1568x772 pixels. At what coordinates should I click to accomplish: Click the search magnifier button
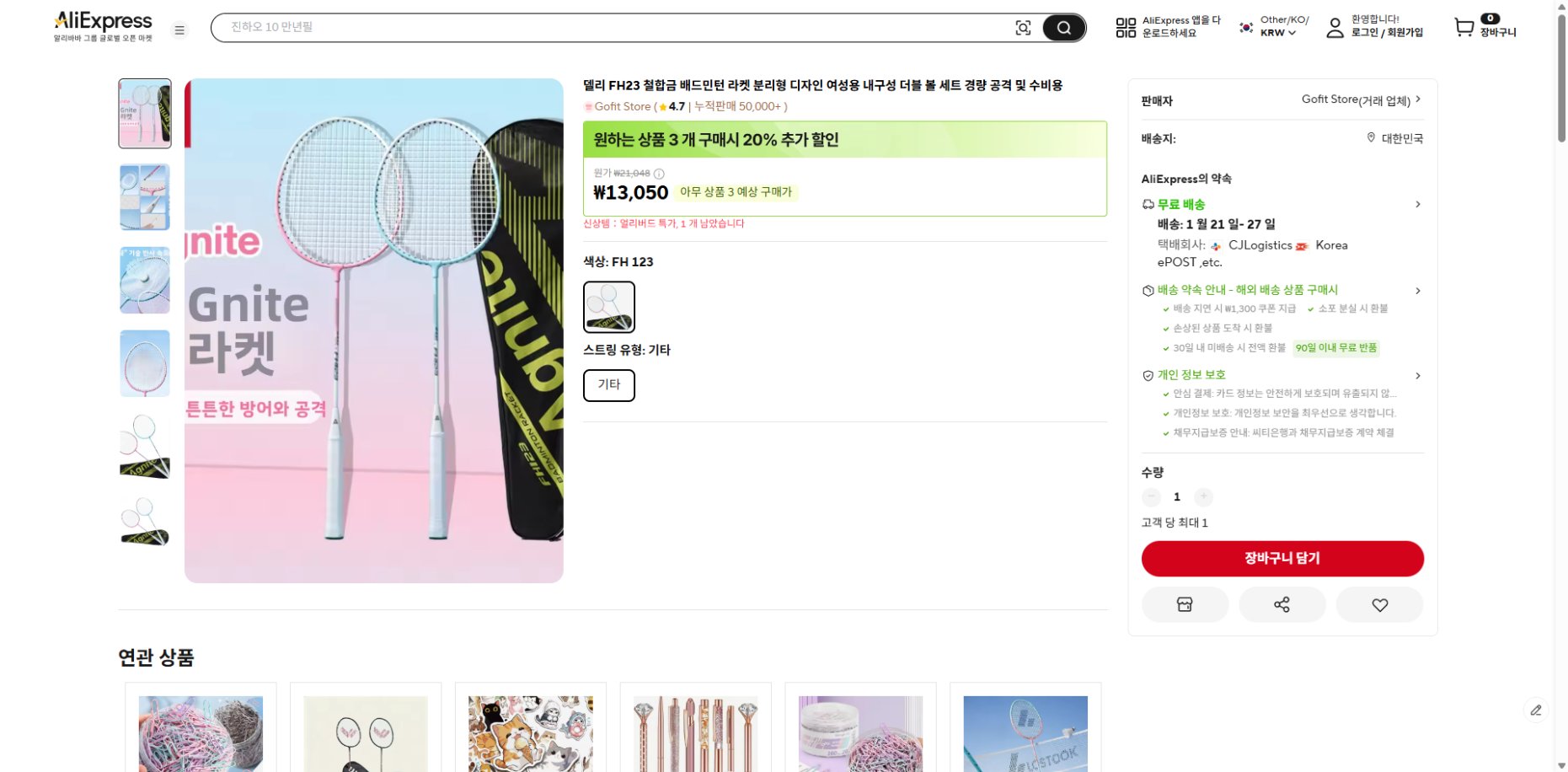tap(1063, 28)
